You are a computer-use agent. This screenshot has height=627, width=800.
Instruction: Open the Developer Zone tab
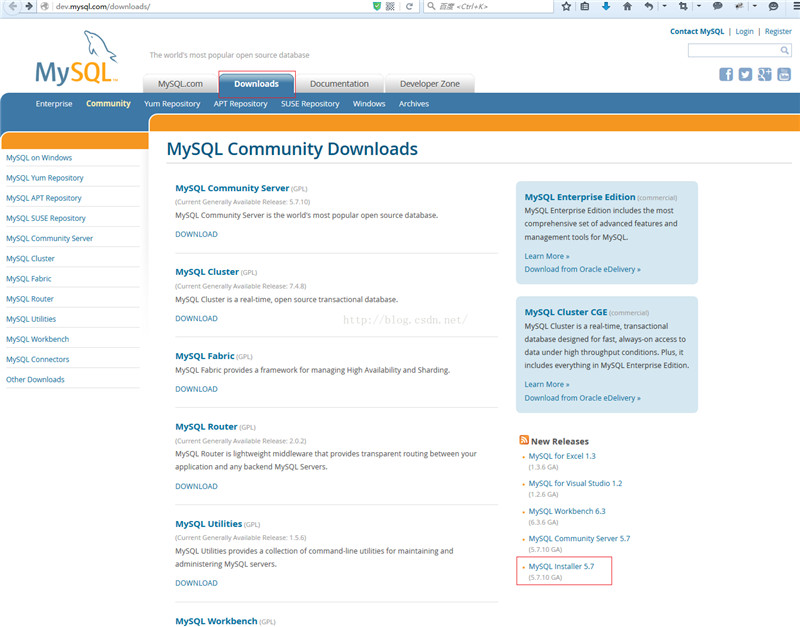point(430,84)
